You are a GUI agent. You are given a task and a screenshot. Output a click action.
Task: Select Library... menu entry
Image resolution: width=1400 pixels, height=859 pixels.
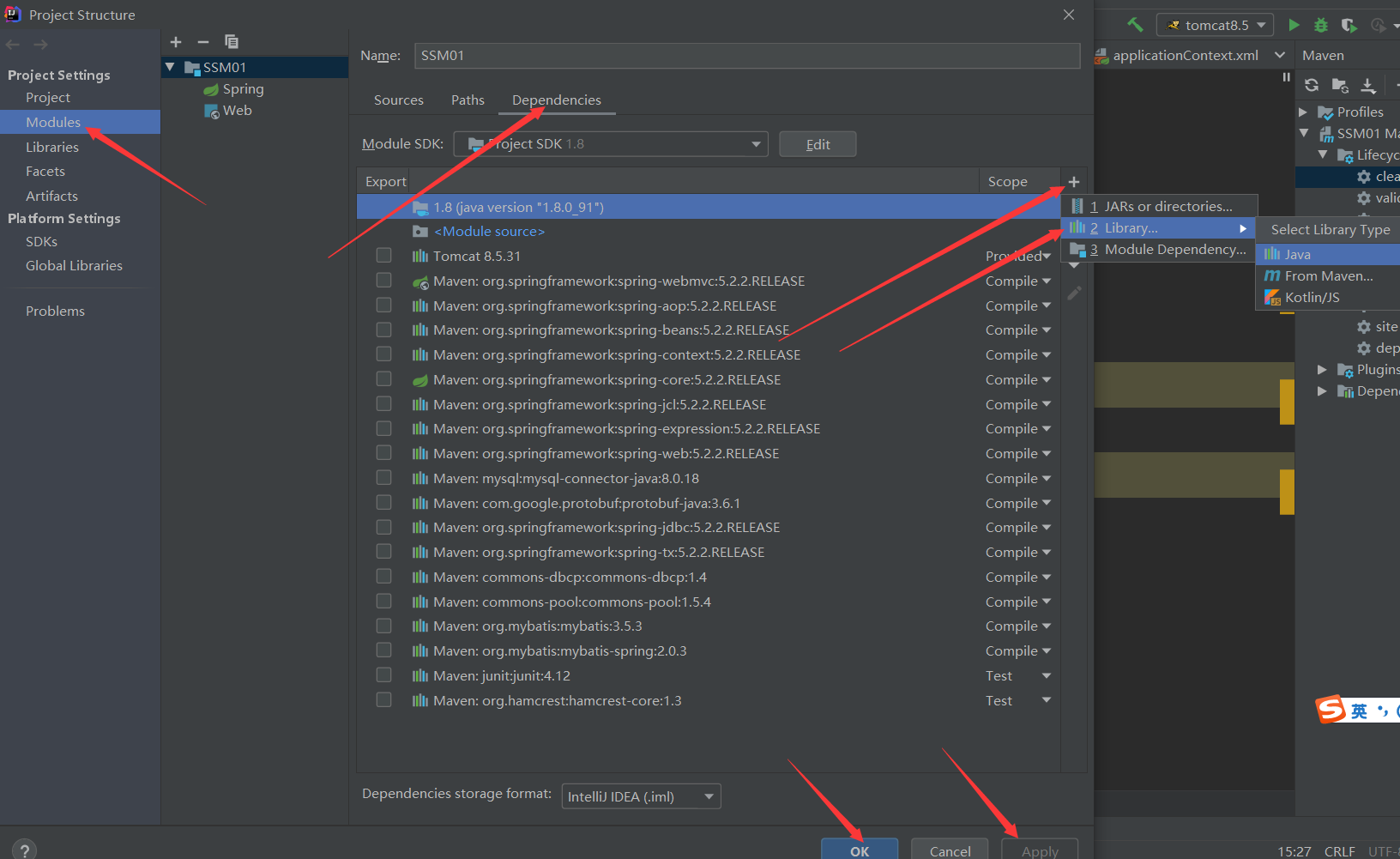pos(1159,227)
